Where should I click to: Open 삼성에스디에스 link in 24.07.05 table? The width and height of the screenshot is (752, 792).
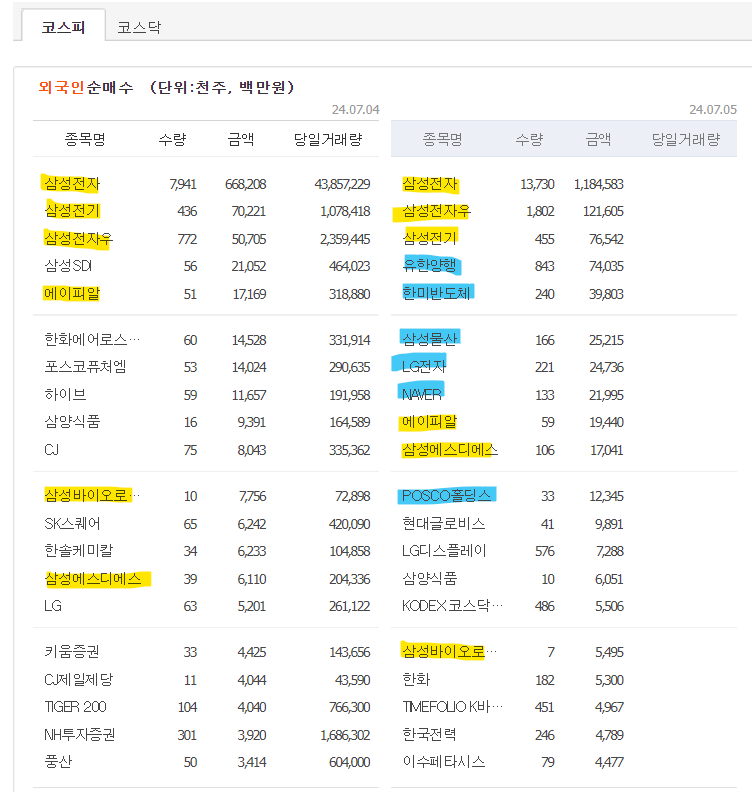coord(450,450)
